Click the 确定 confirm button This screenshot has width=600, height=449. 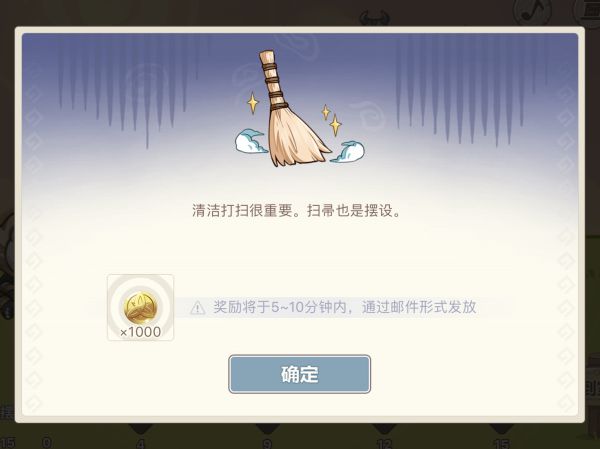299,374
